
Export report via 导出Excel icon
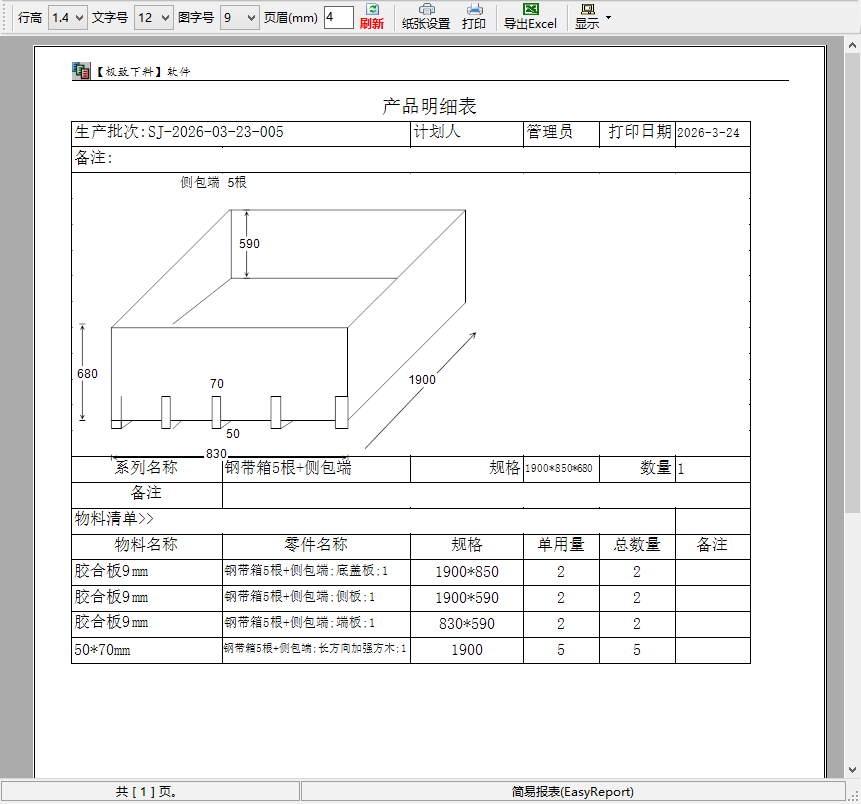[x=530, y=10]
